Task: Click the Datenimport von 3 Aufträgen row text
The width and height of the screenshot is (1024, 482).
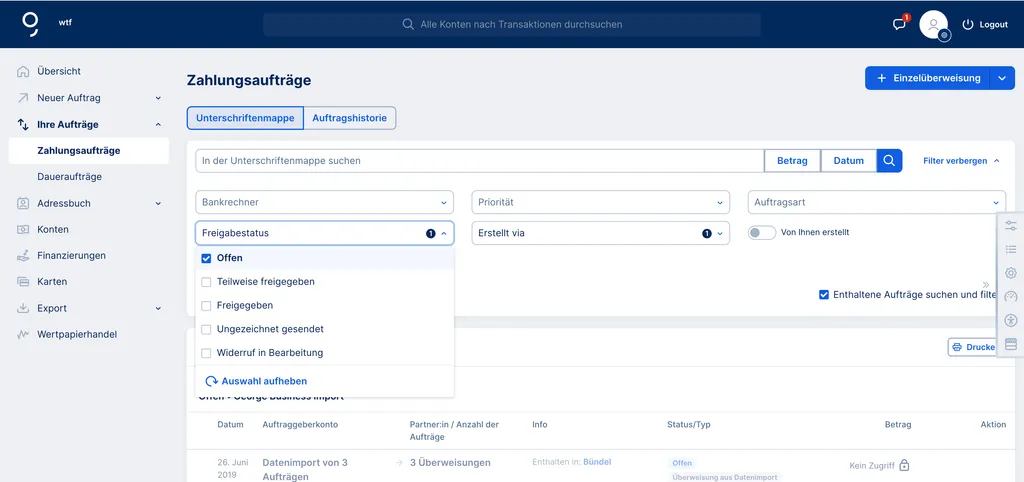Action: (305, 470)
